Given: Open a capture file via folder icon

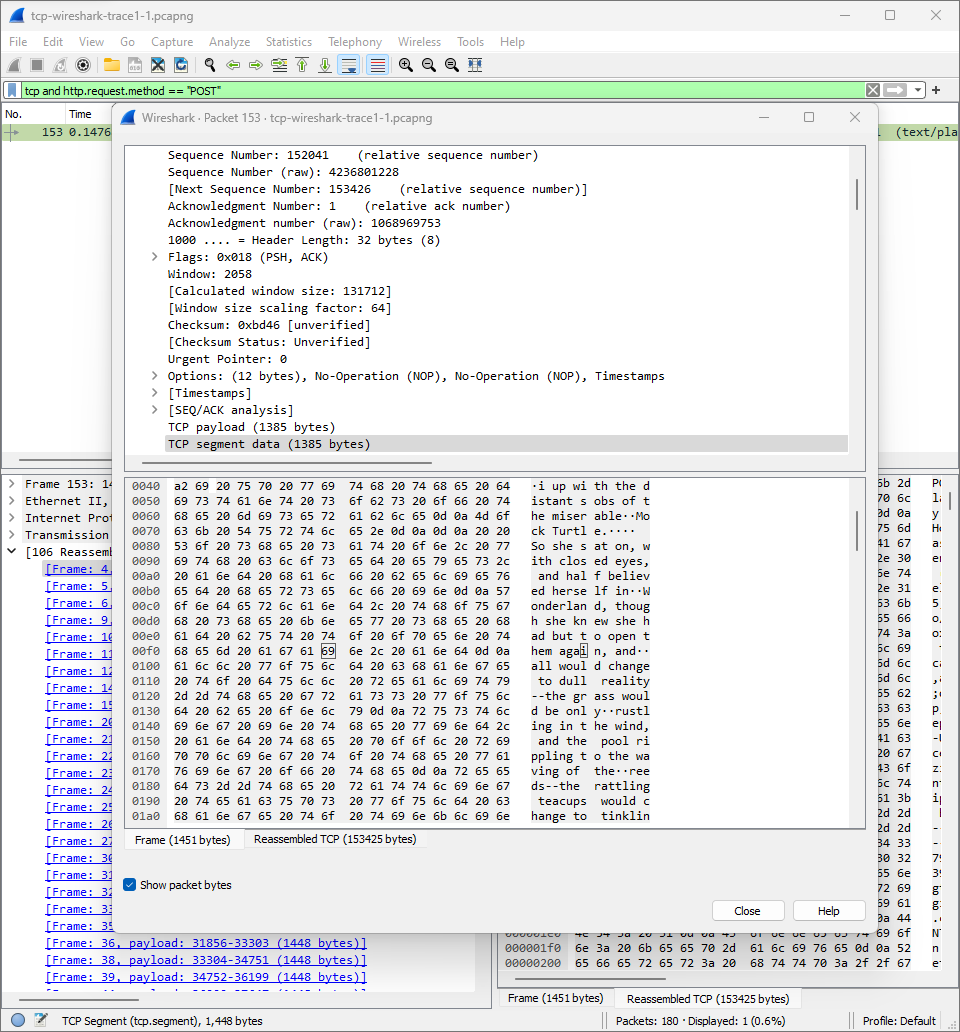Looking at the screenshot, I should click(112, 65).
